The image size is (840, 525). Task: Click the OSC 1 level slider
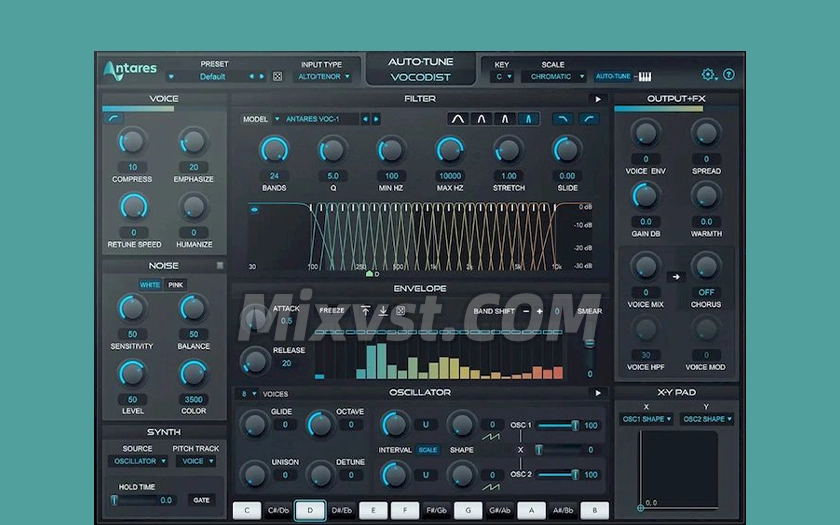tap(556, 425)
